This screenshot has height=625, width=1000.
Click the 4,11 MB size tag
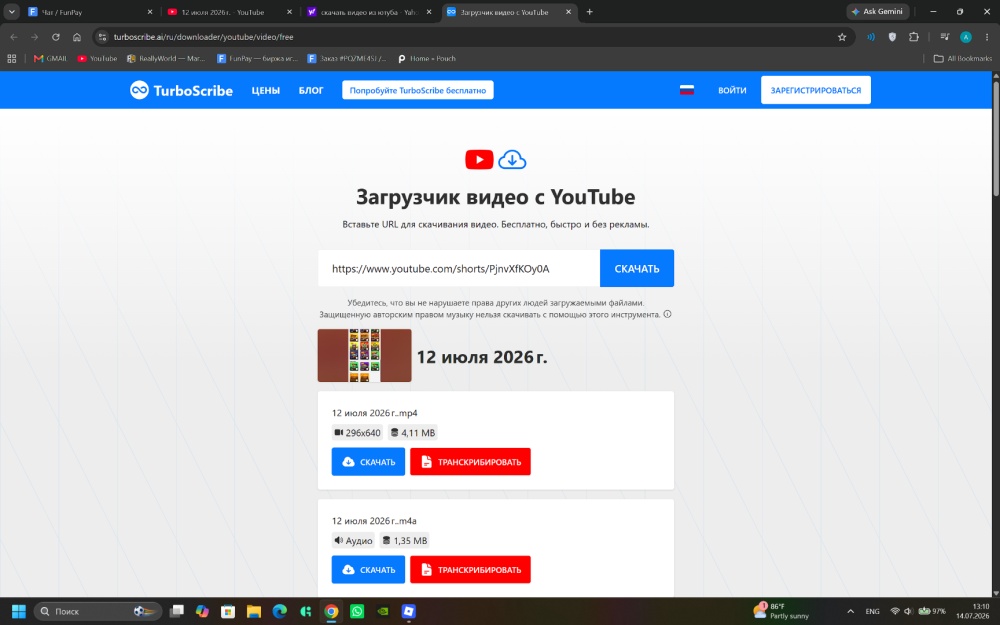(412, 432)
